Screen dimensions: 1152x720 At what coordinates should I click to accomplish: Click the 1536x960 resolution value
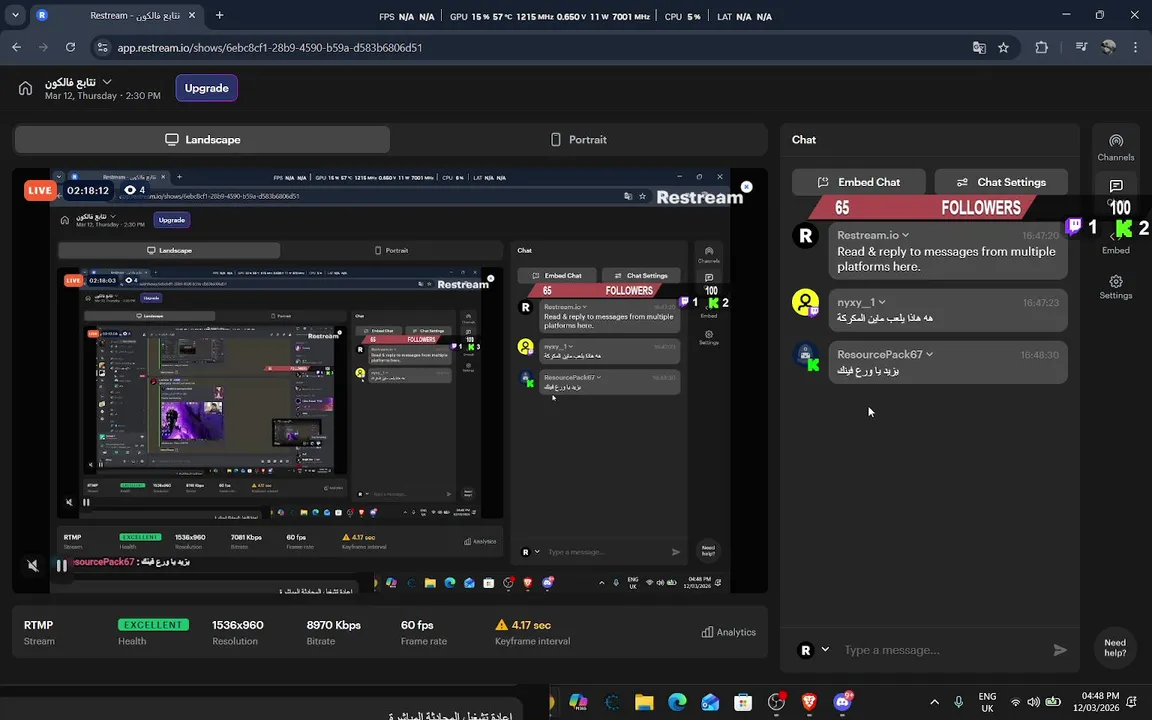pyautogui.click(x=237, y=625)
